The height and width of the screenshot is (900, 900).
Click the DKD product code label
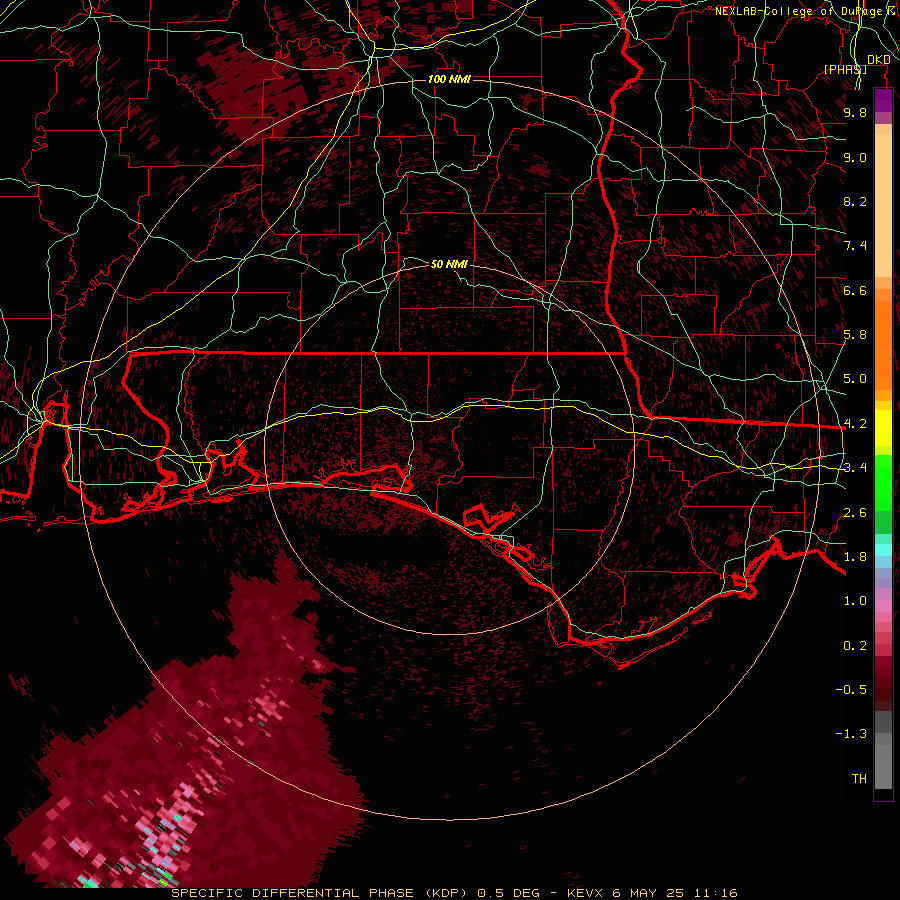[879, 60]
